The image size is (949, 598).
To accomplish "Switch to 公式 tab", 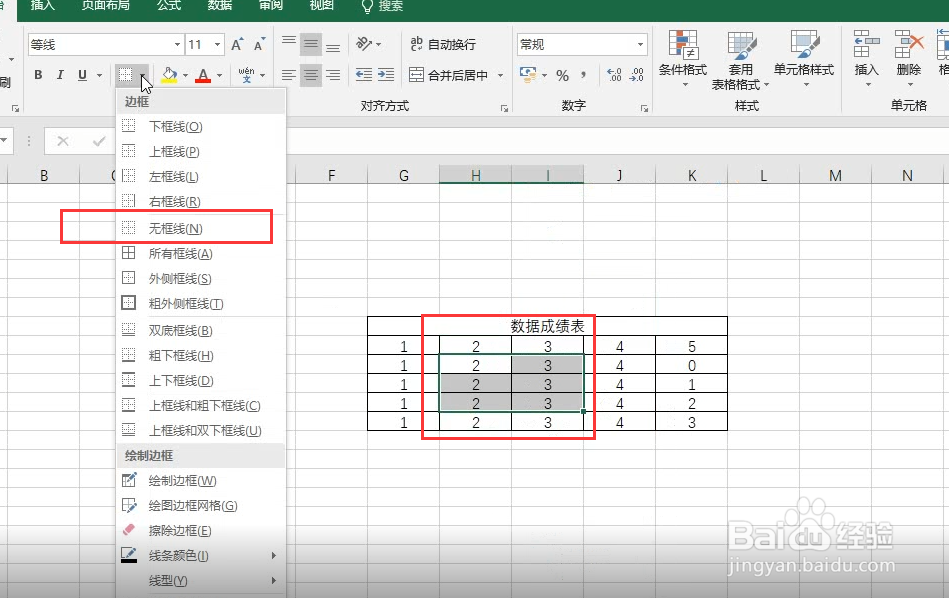I will 169,6.
